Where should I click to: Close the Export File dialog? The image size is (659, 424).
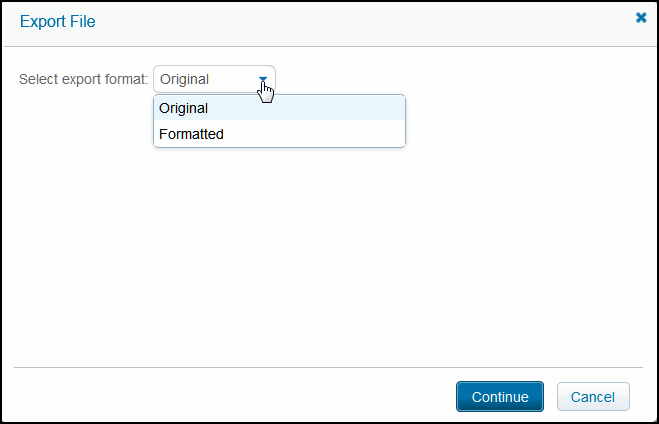(x=641, y=18)
